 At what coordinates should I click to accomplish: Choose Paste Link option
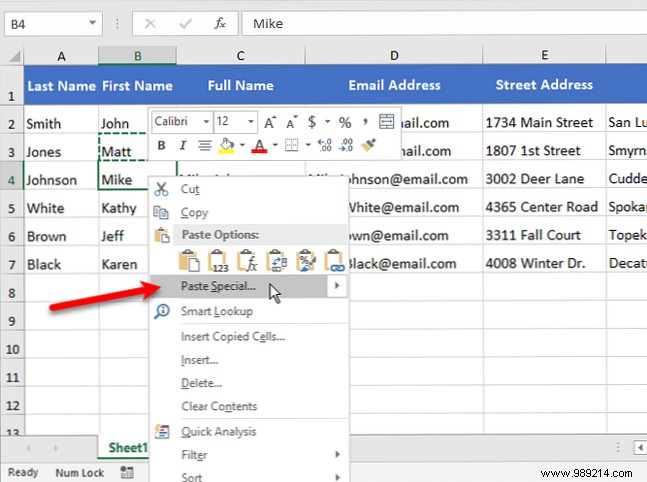335,261
